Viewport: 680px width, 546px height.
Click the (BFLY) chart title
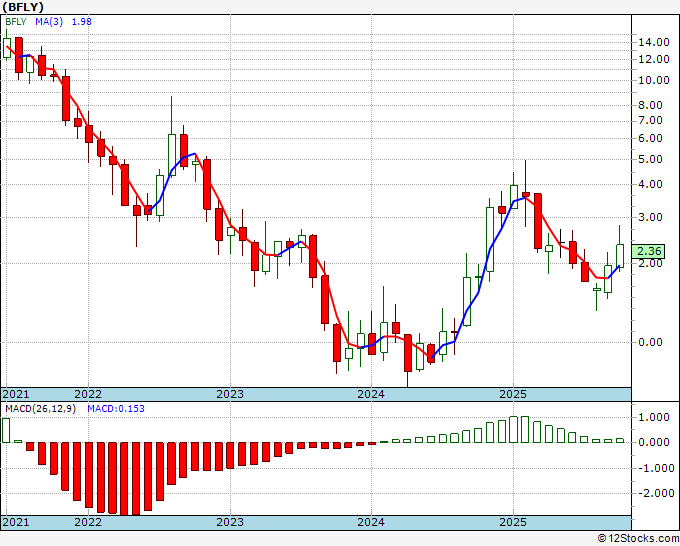23,7
